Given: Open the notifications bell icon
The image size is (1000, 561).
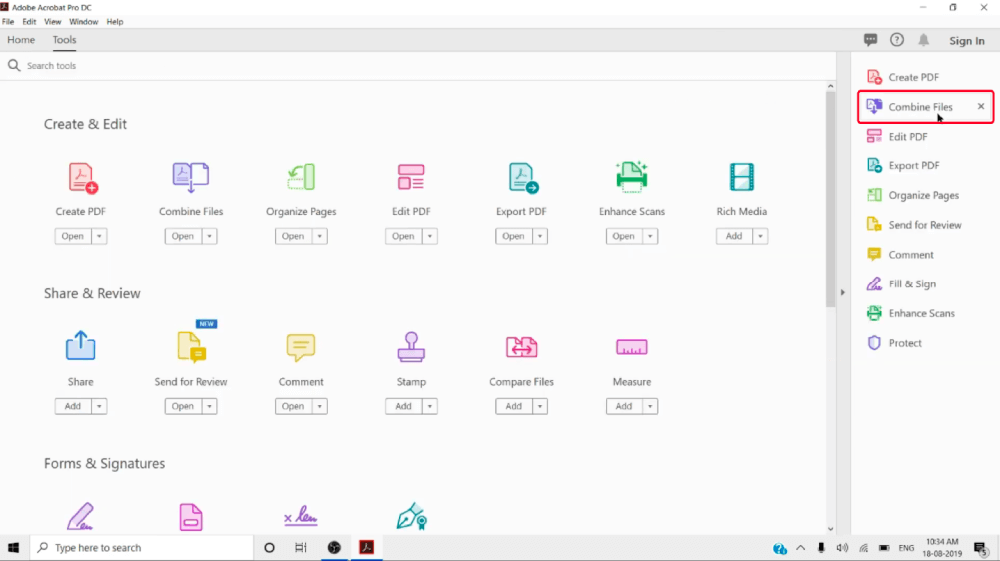Looking at the screenshot, I should (923, 40).
